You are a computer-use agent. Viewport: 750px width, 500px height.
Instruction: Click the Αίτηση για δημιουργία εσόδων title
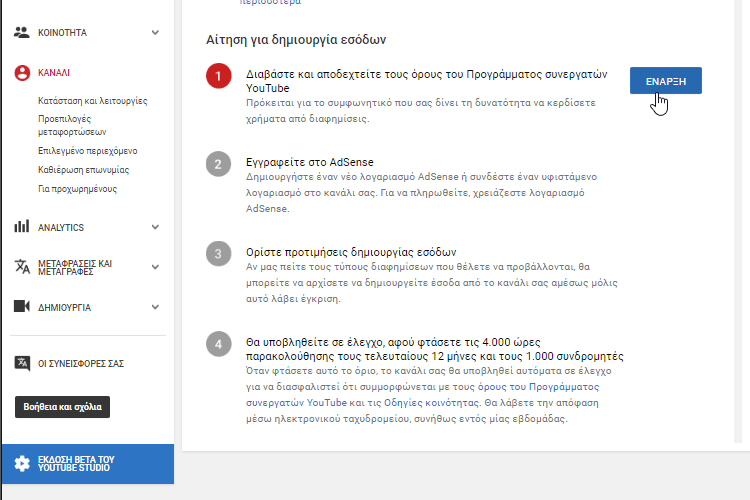coord(296,40)
